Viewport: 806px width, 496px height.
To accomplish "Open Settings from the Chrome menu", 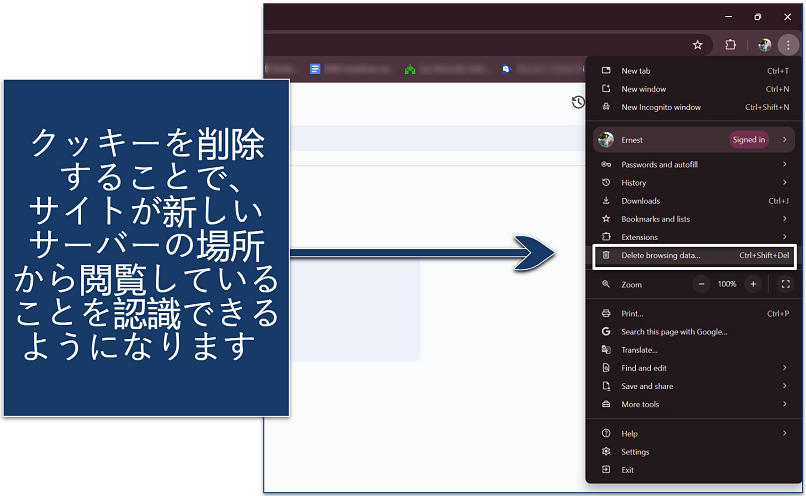I will [635, 452].
